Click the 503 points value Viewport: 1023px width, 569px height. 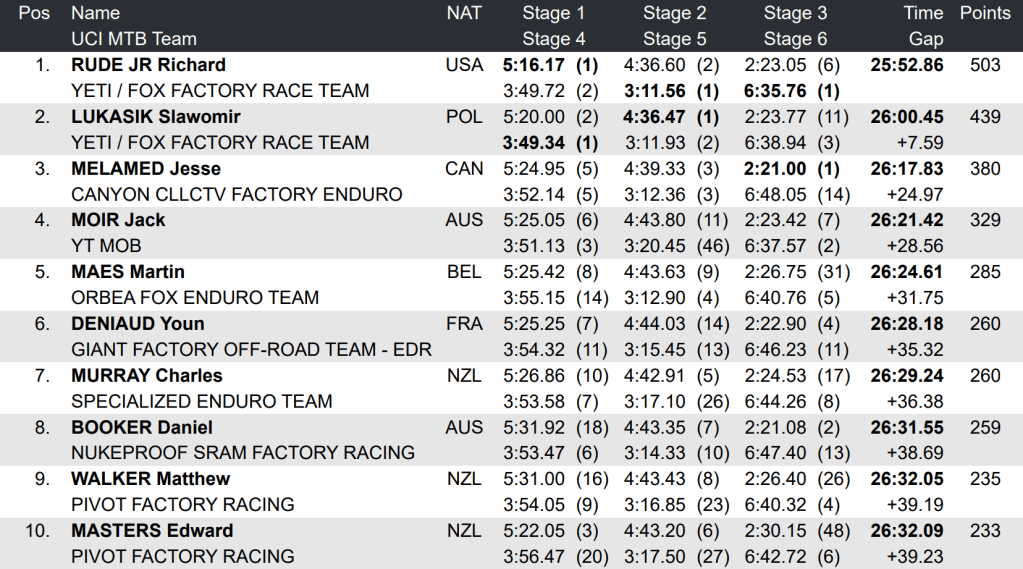[x=985, y=65]
